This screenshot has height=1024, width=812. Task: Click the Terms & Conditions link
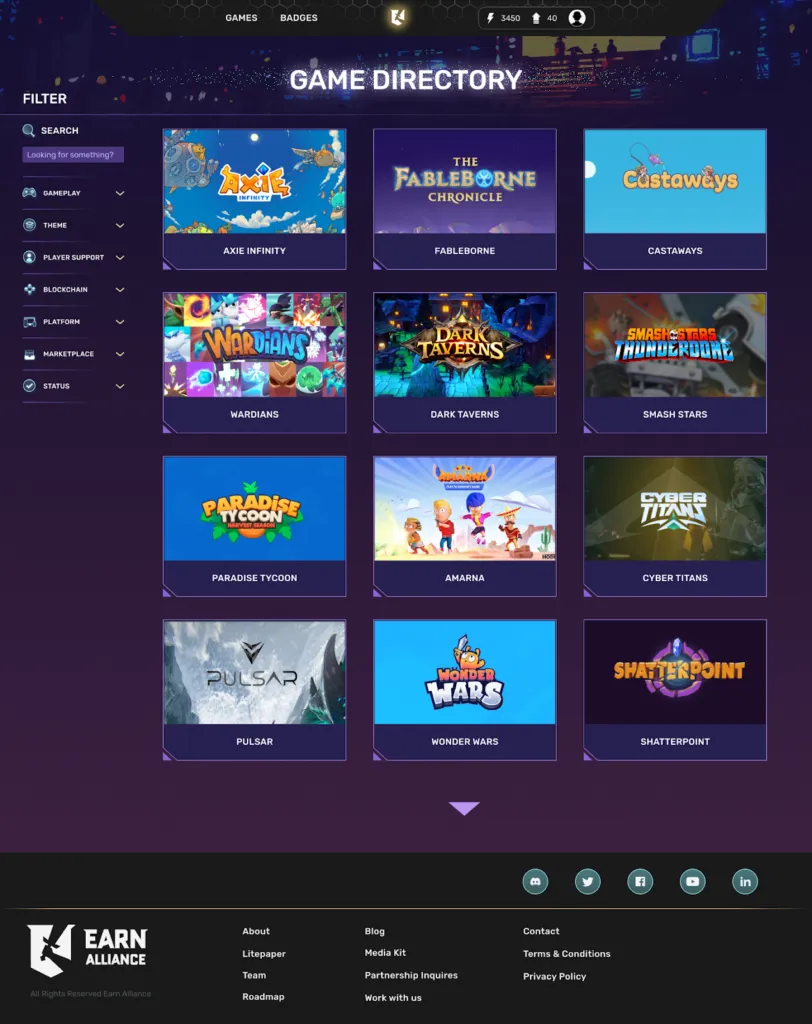click(x=566, y=953)
